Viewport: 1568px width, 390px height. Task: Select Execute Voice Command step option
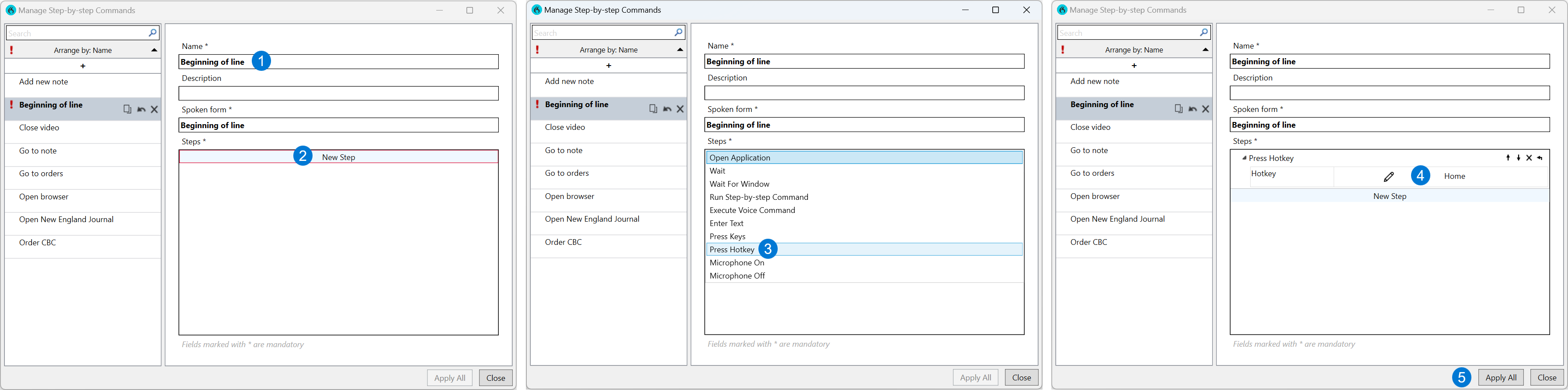point(752,210)
